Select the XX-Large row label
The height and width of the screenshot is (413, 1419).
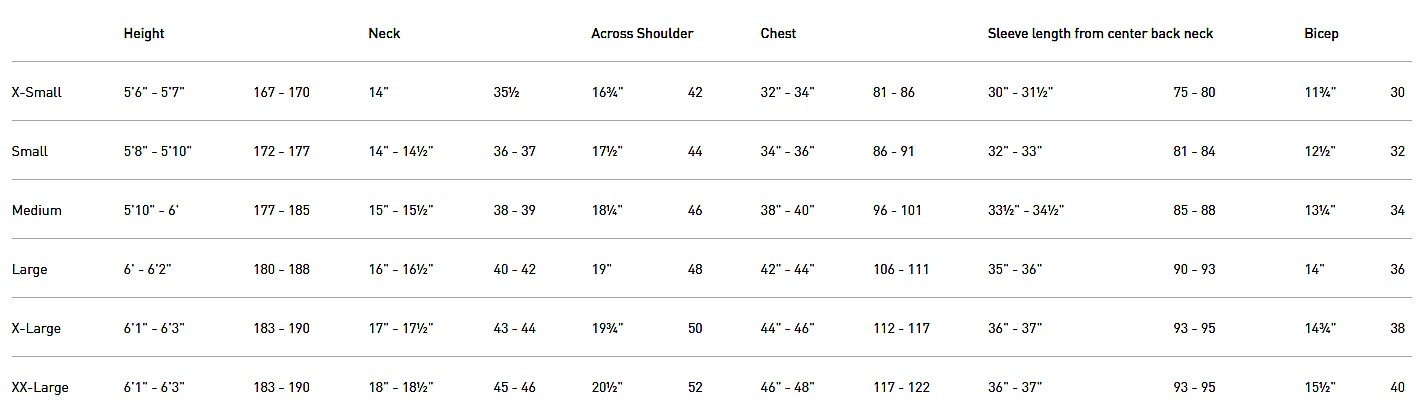(40, 387)
